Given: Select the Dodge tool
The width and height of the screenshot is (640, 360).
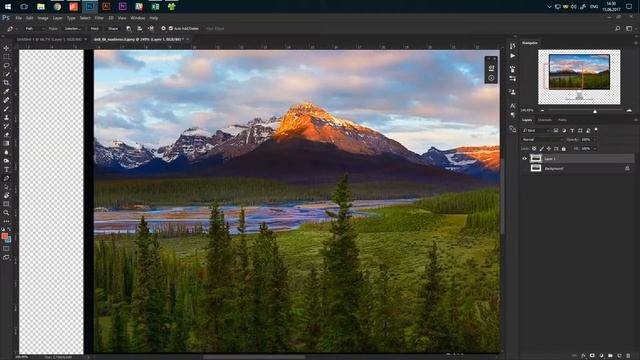Looking at the screenshot, I should [x=6, y=161].
